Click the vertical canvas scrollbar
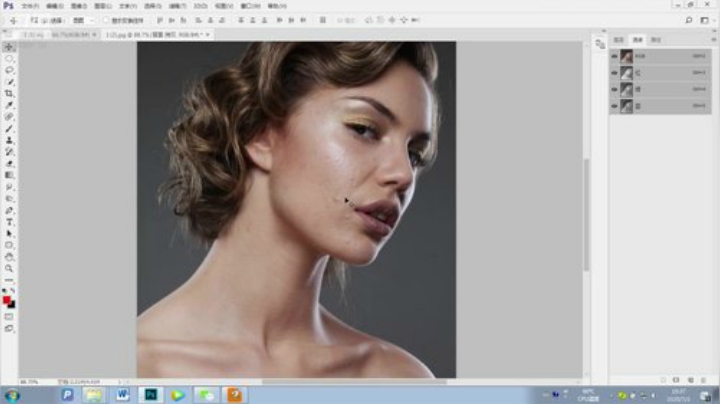The image size is (720, 404). point(586,215)
